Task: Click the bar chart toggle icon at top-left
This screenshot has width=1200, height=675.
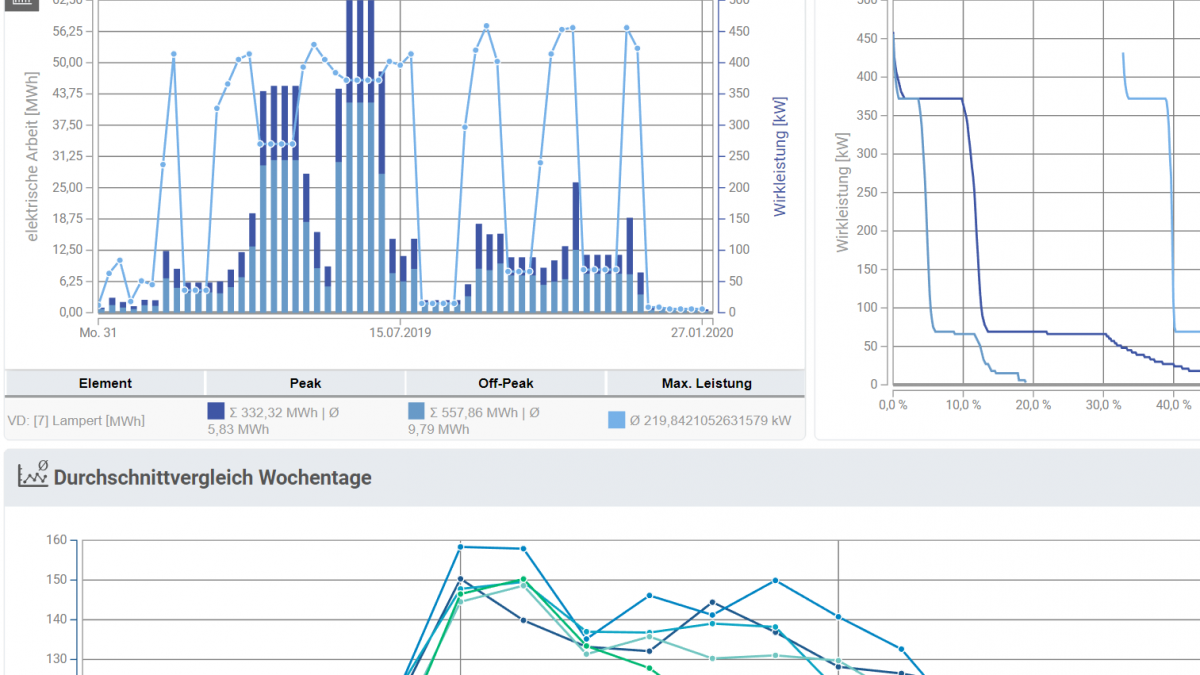Action: (x=23, y=3)
